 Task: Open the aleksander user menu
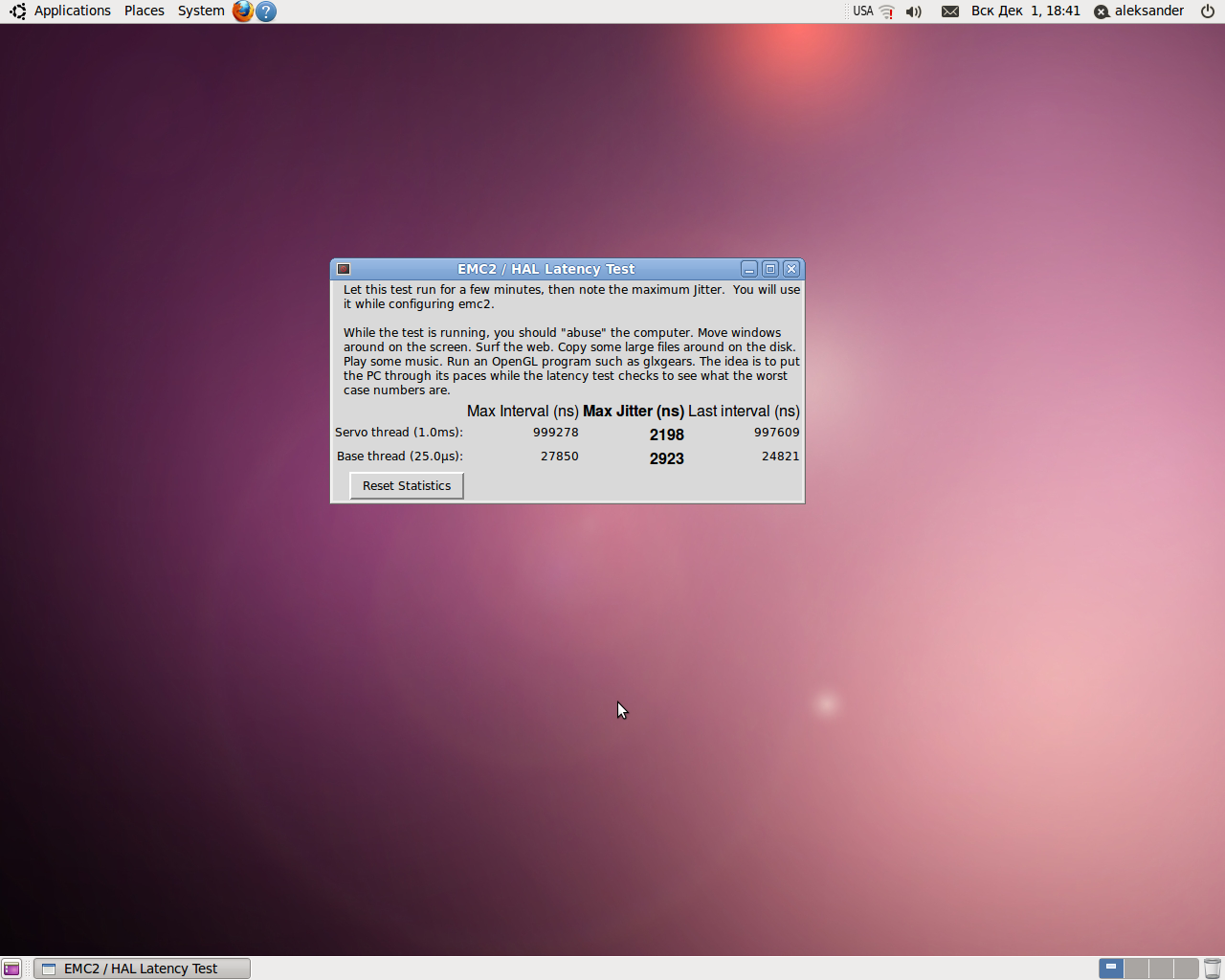click(1139, 11)
